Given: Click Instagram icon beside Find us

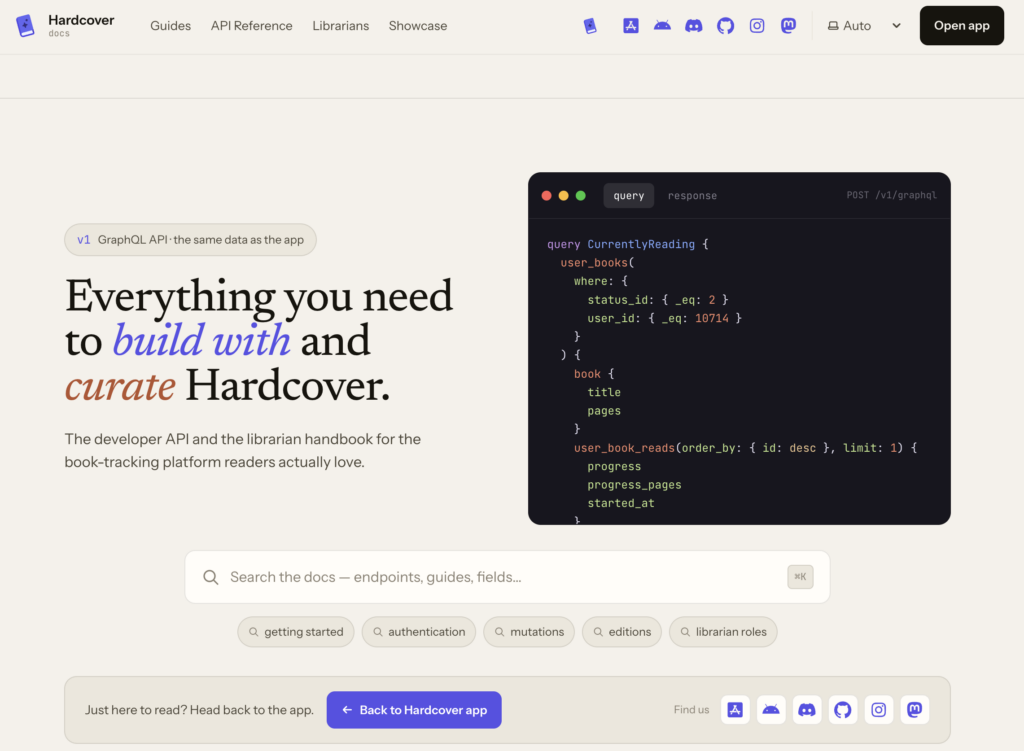Looking at the screenshot, I should click(x=878, y=710).
